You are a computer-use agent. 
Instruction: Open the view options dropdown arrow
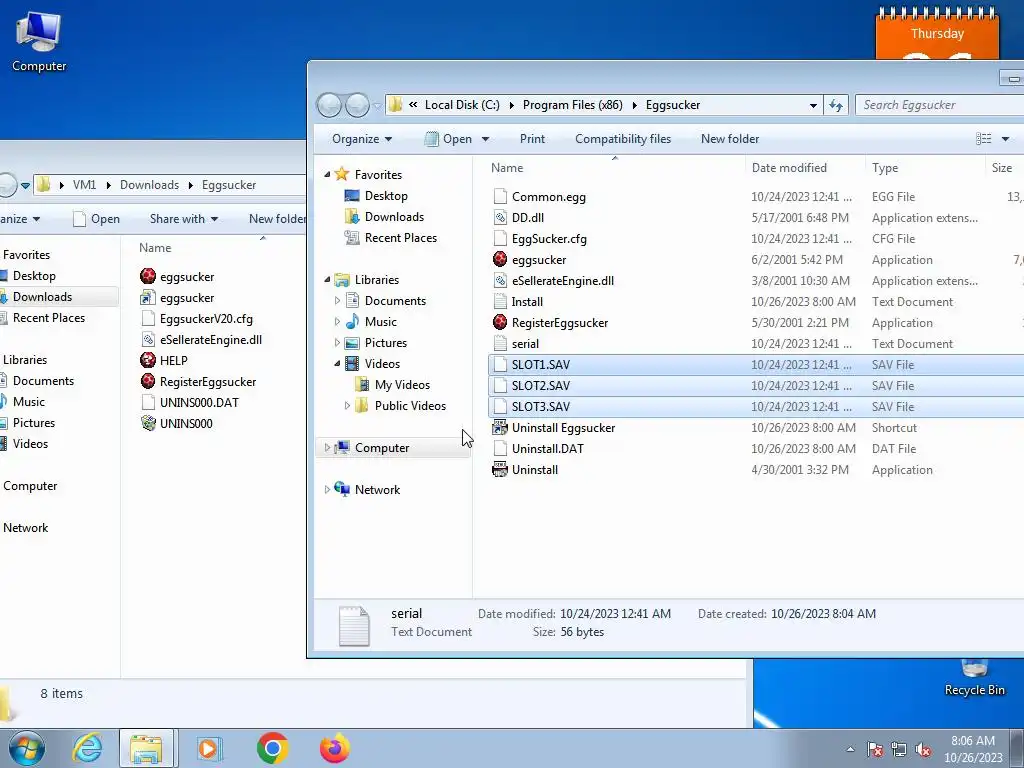1006,139
